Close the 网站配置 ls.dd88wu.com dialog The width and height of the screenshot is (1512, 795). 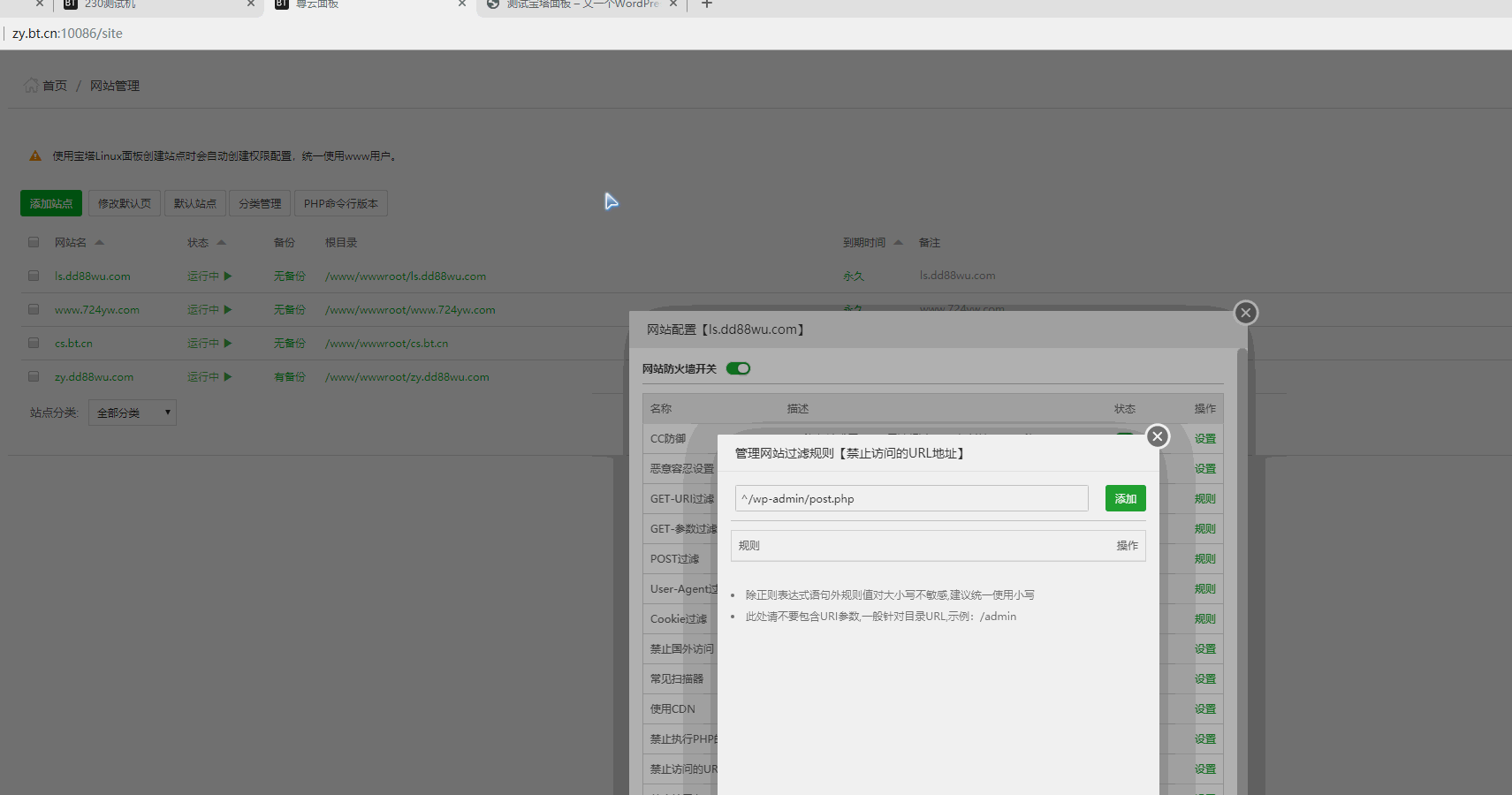pyautogui.click(x=1246, y=313)
